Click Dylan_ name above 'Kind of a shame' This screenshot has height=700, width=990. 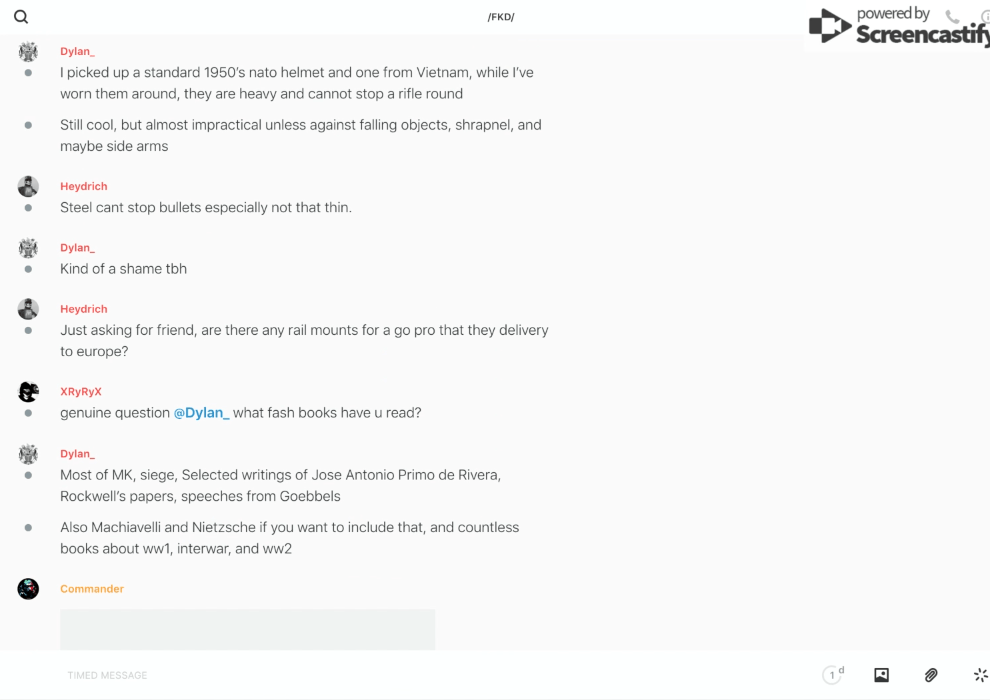tap(77, 248)
